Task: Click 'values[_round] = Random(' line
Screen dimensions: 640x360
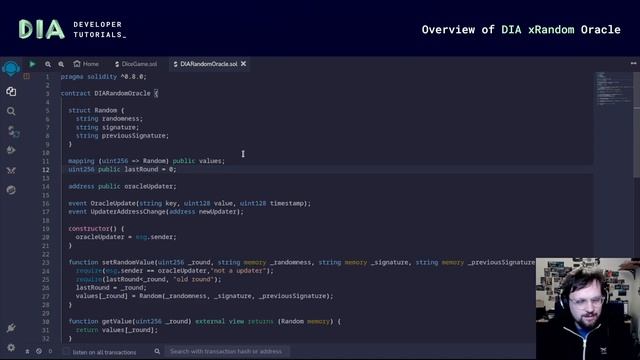Action: (204, 296)
